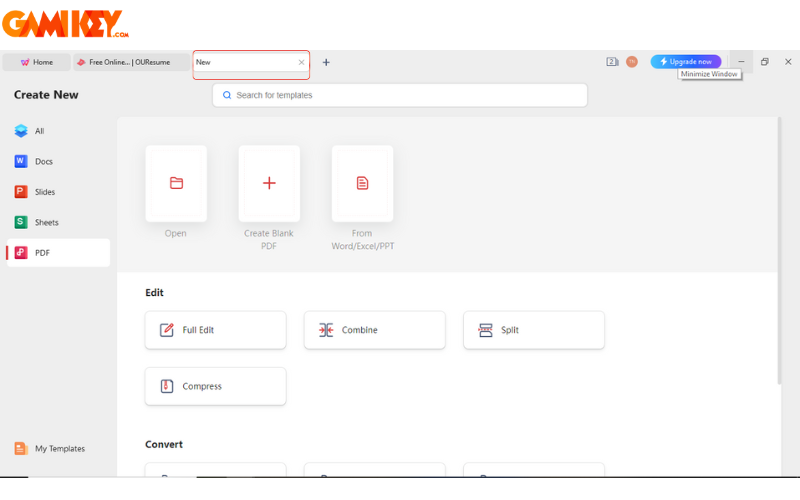The image size is (800, 500).
Task: Click the Upgrade now button
Action: pyautogui.click(x=685, y=62)
